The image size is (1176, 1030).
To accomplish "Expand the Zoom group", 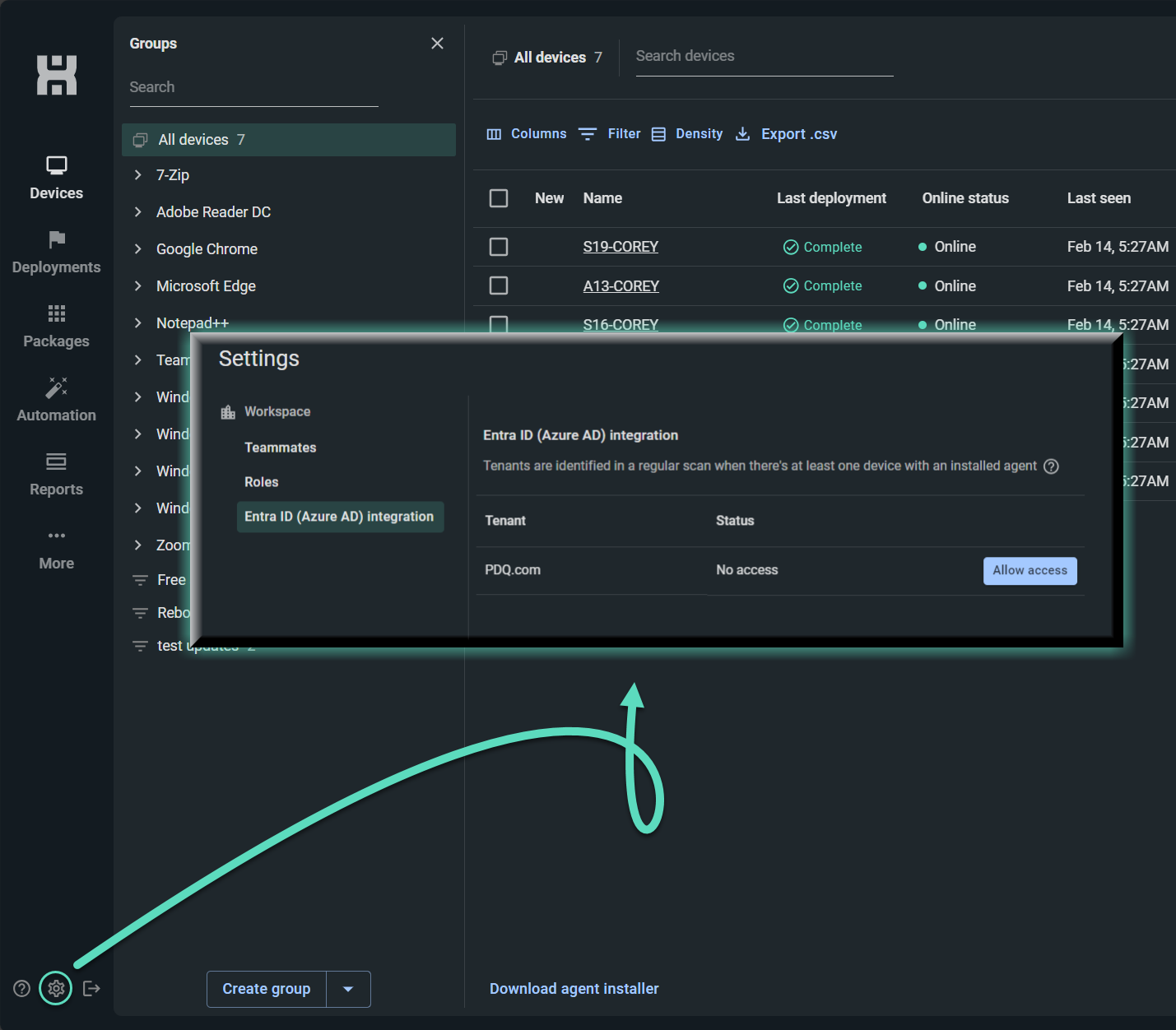I will tap(138, 545).
